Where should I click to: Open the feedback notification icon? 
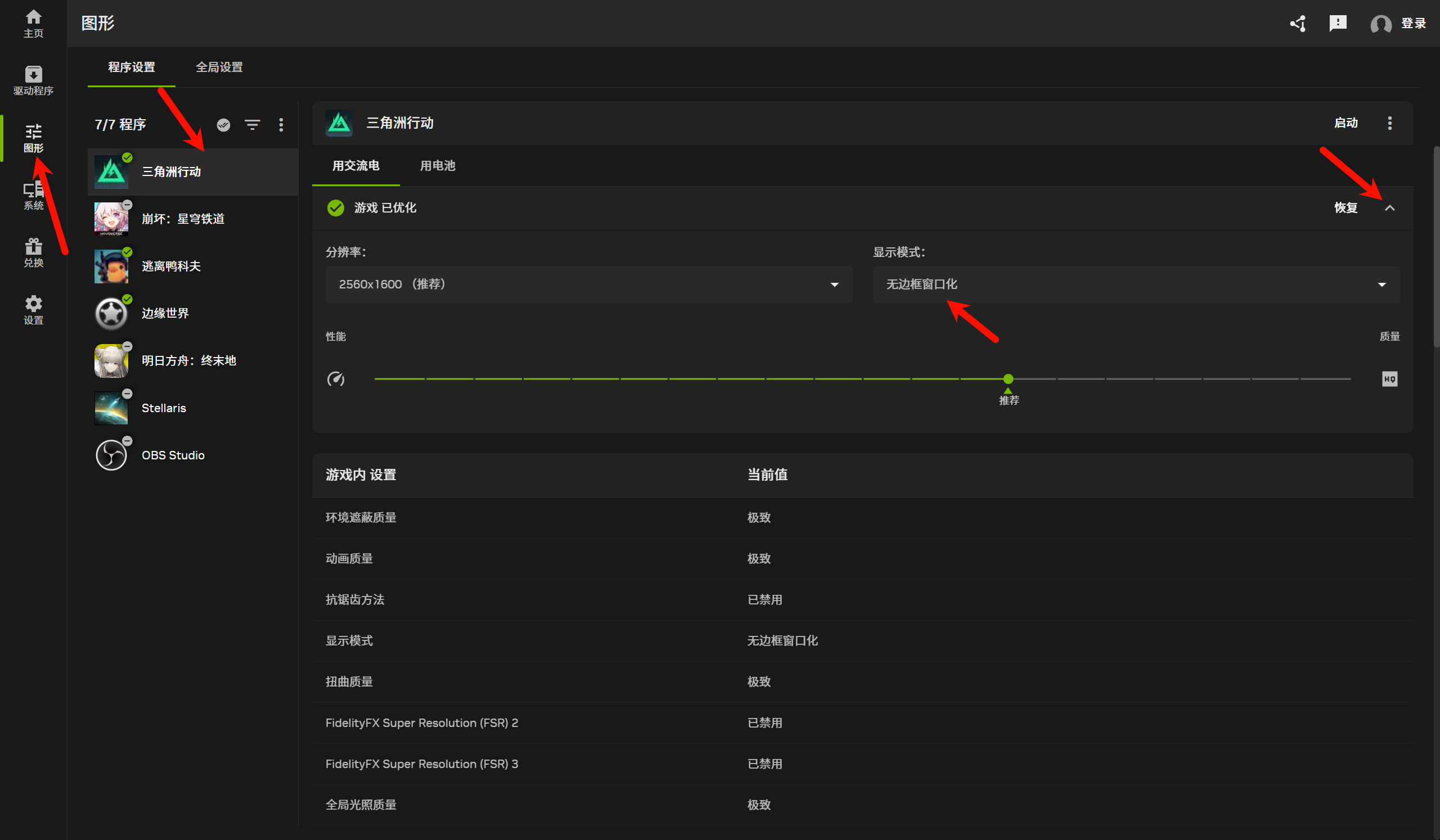tap(1338, 24)
